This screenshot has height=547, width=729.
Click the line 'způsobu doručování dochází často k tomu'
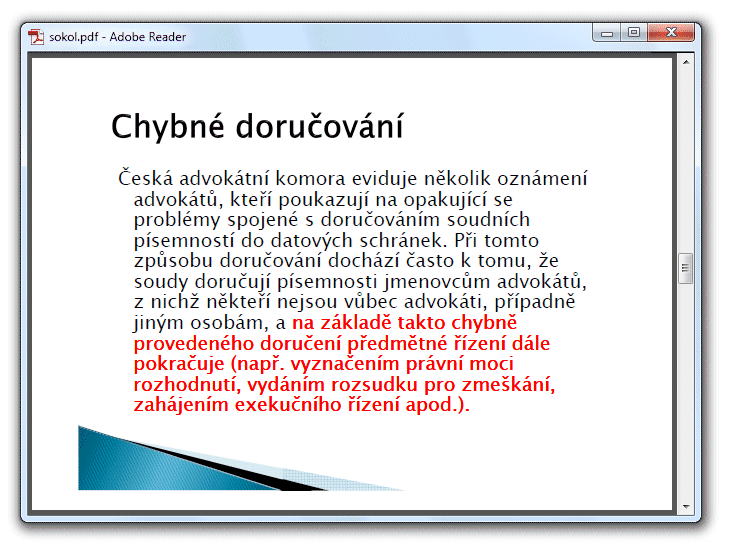(332, 261)
